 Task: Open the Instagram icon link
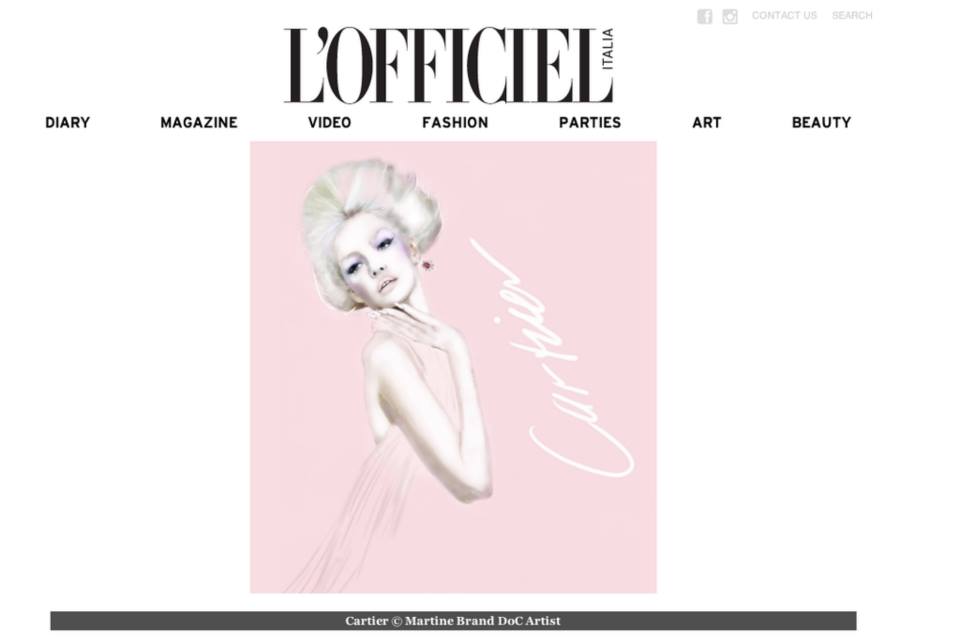point(730,16)
